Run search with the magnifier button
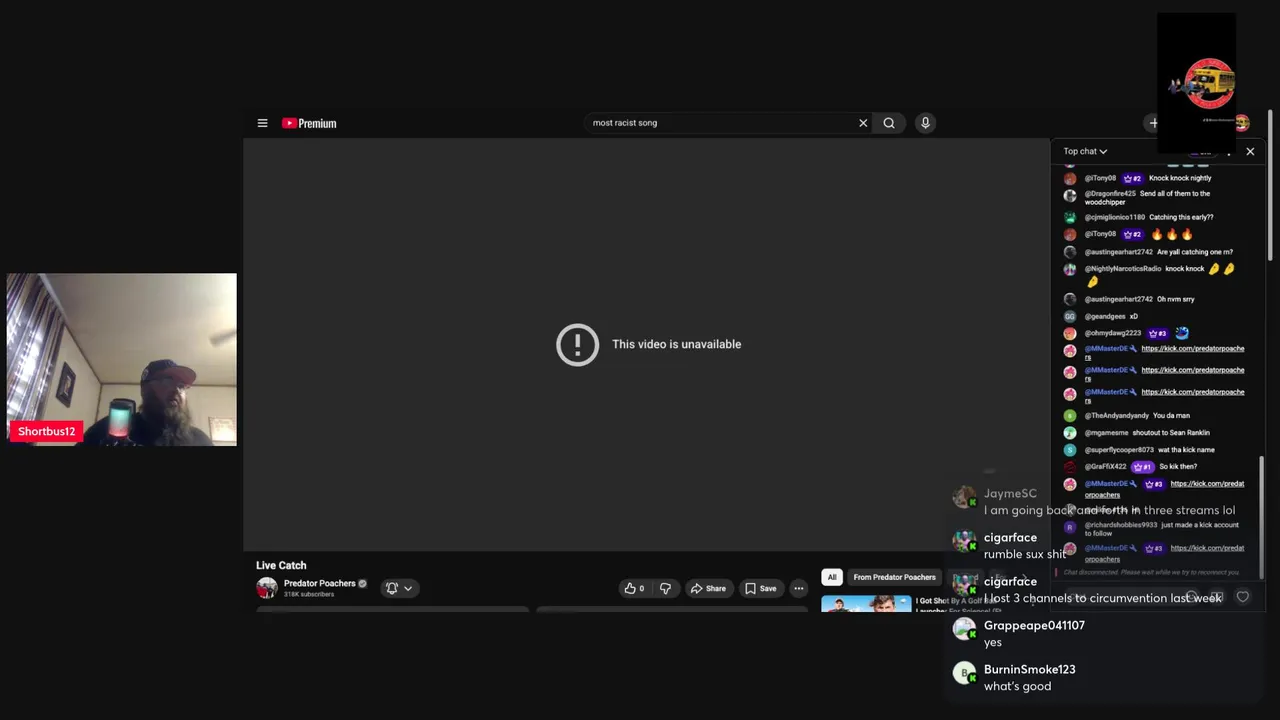Viewport: 1280px width, 720px height. pos(889,123)
